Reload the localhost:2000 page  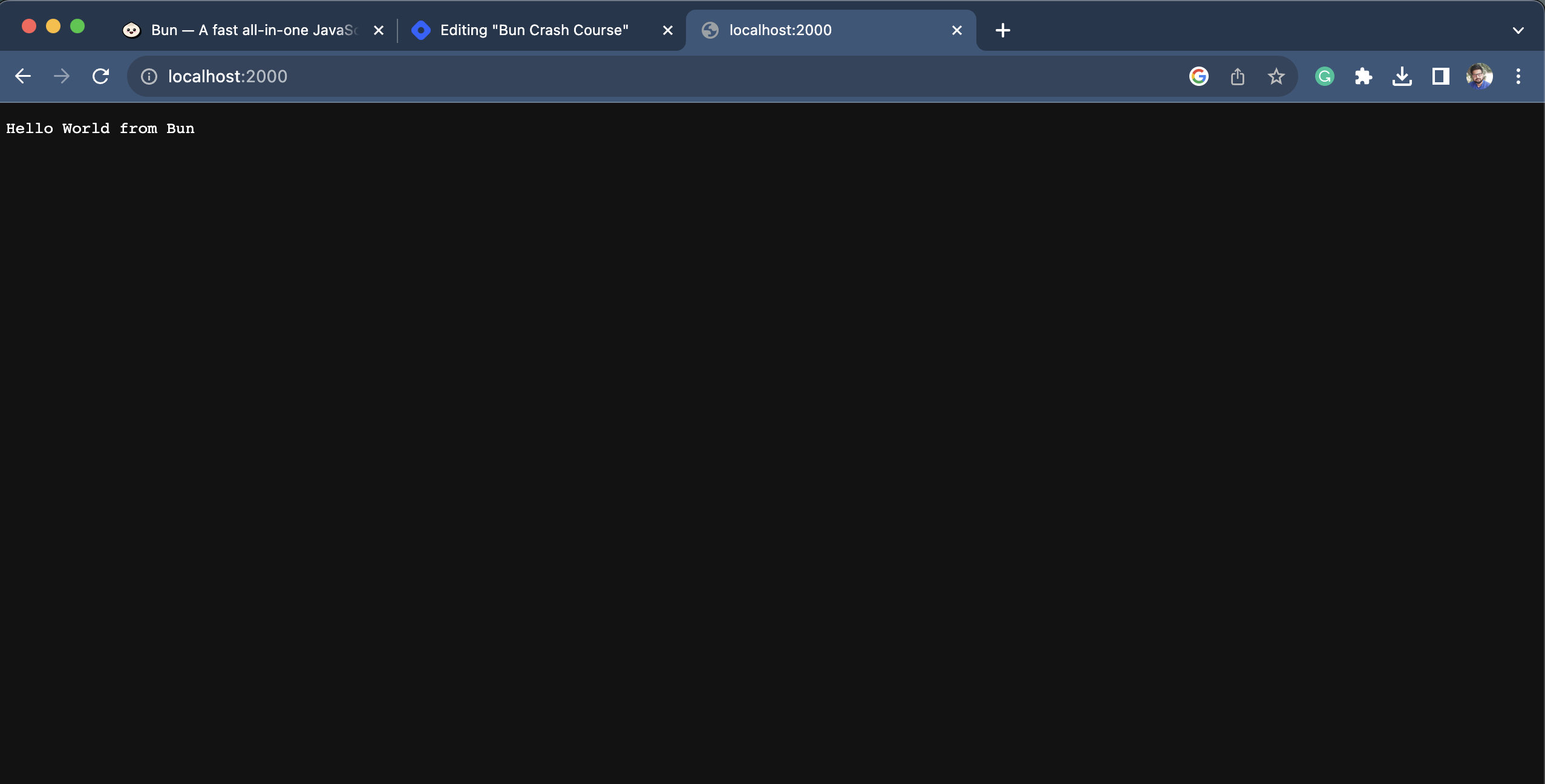click(x=100, y=76)
